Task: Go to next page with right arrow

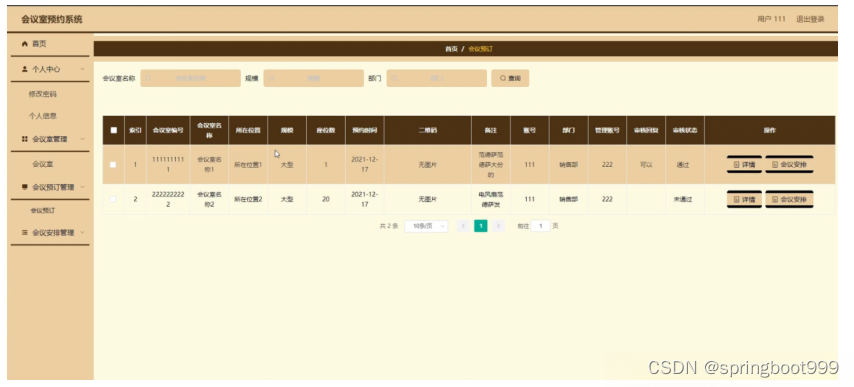Action: [498, 226]
